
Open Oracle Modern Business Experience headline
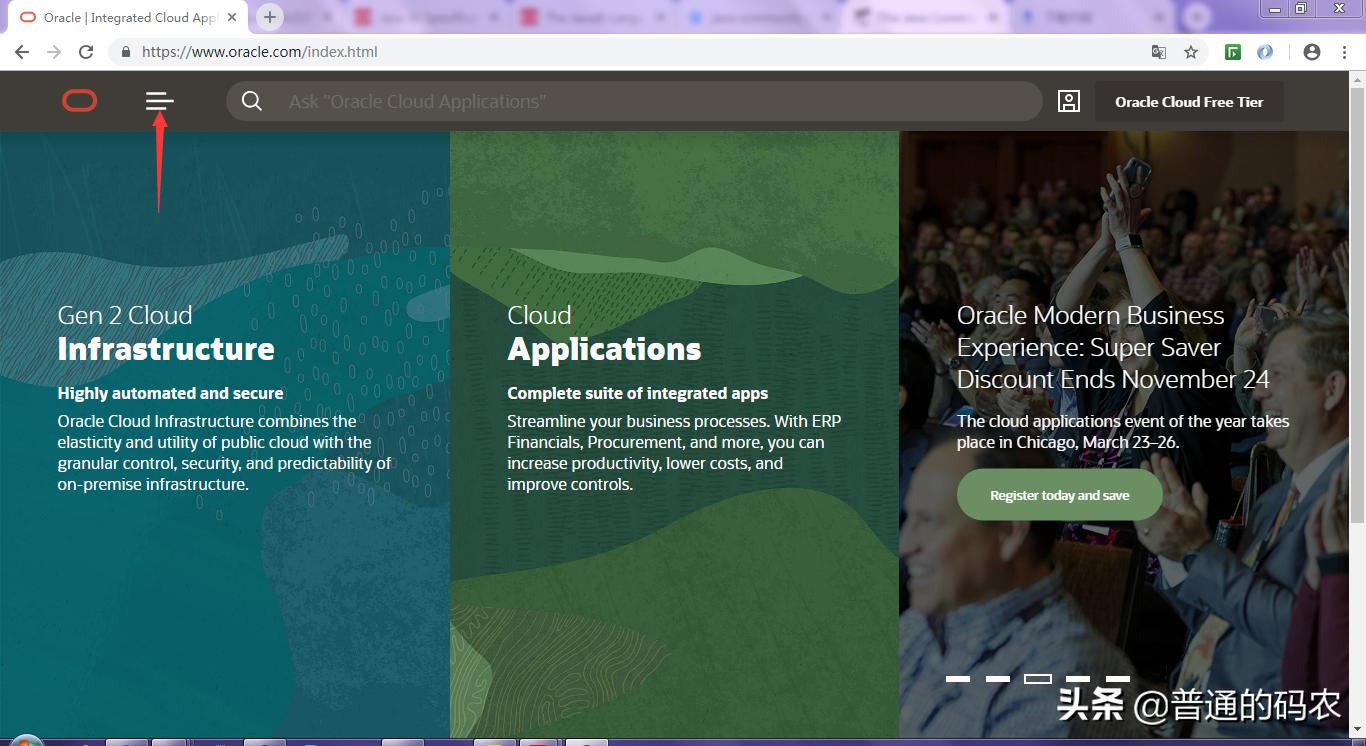(1113, 347)
